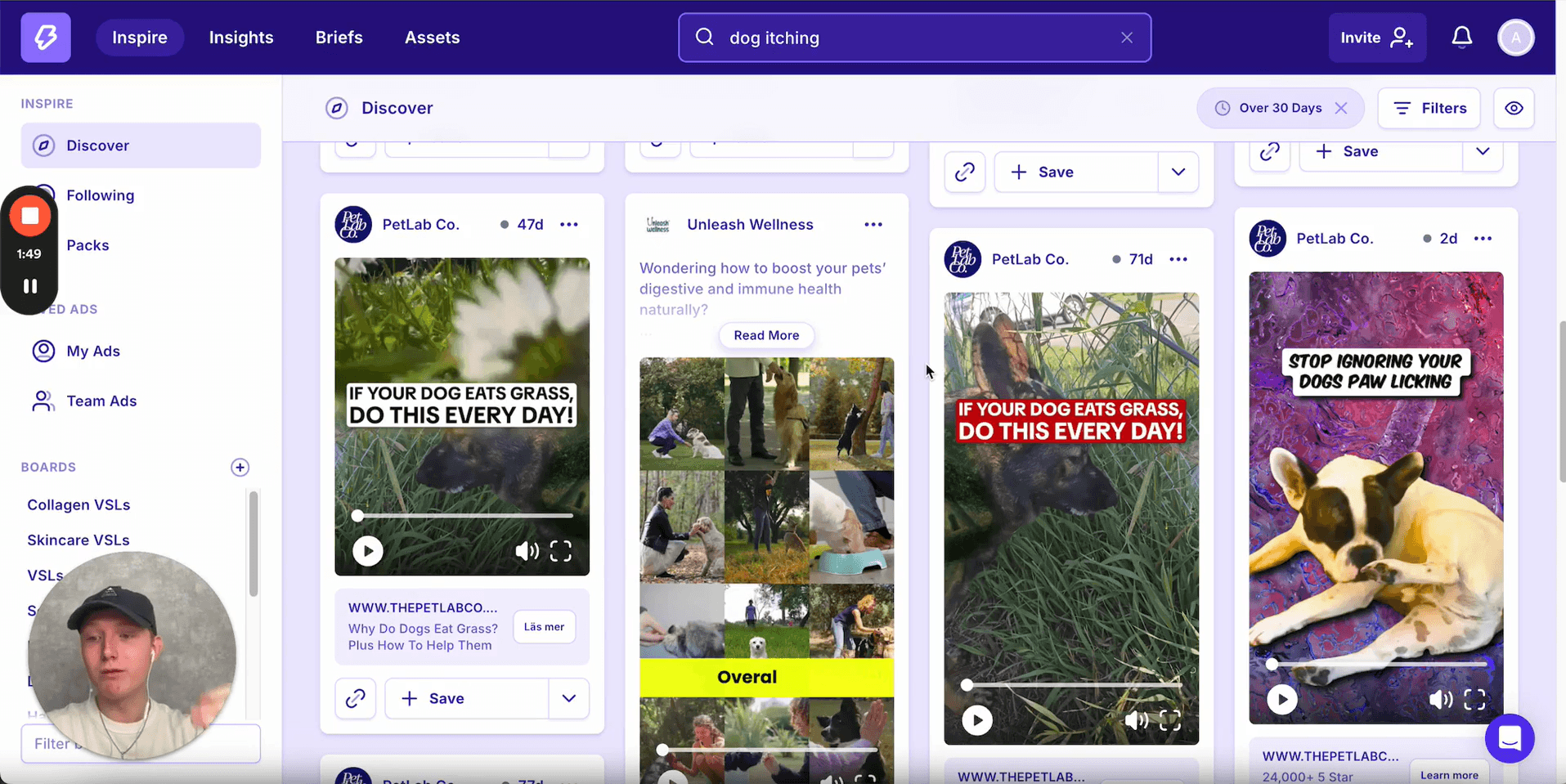Switch to the Insights tab
Image resolution: width=1566 pixels, height=784 pixels.
tap(241, 38)
